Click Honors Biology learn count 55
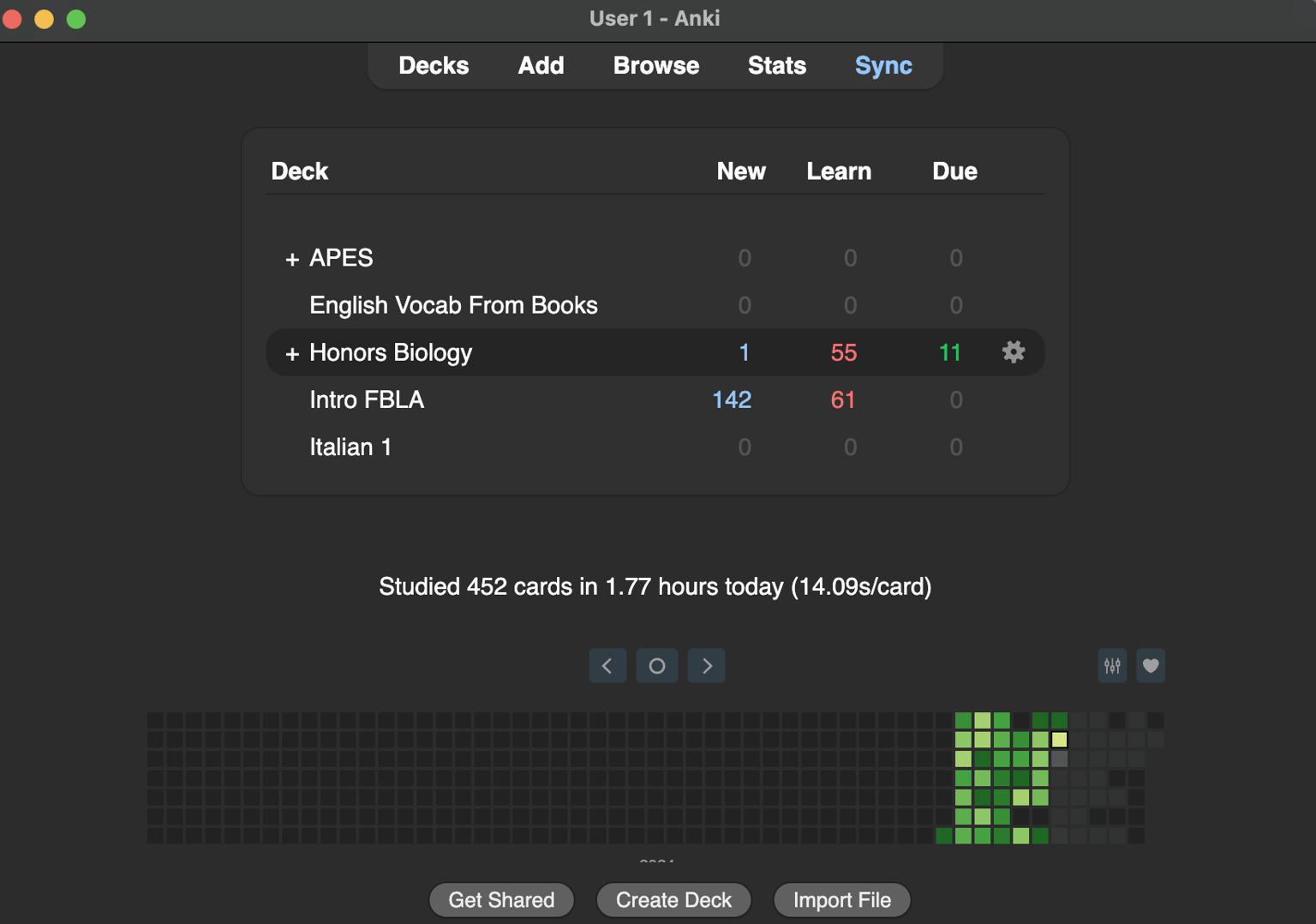The width and height of the screenshot is (1316, 924). coord(844,352)
